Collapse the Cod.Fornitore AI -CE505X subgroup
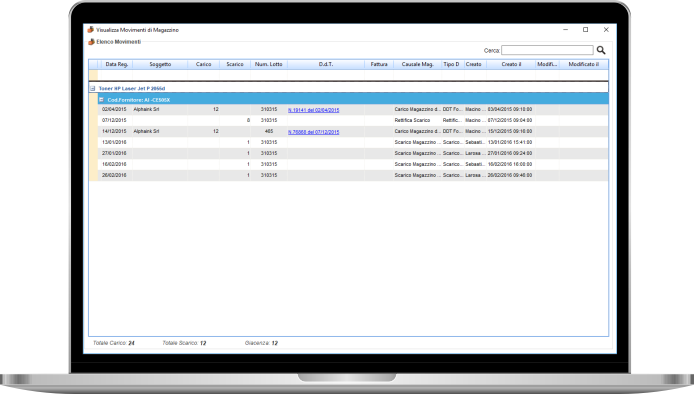The height and width of the screenshot is (394, 694). tap(101, 100)
